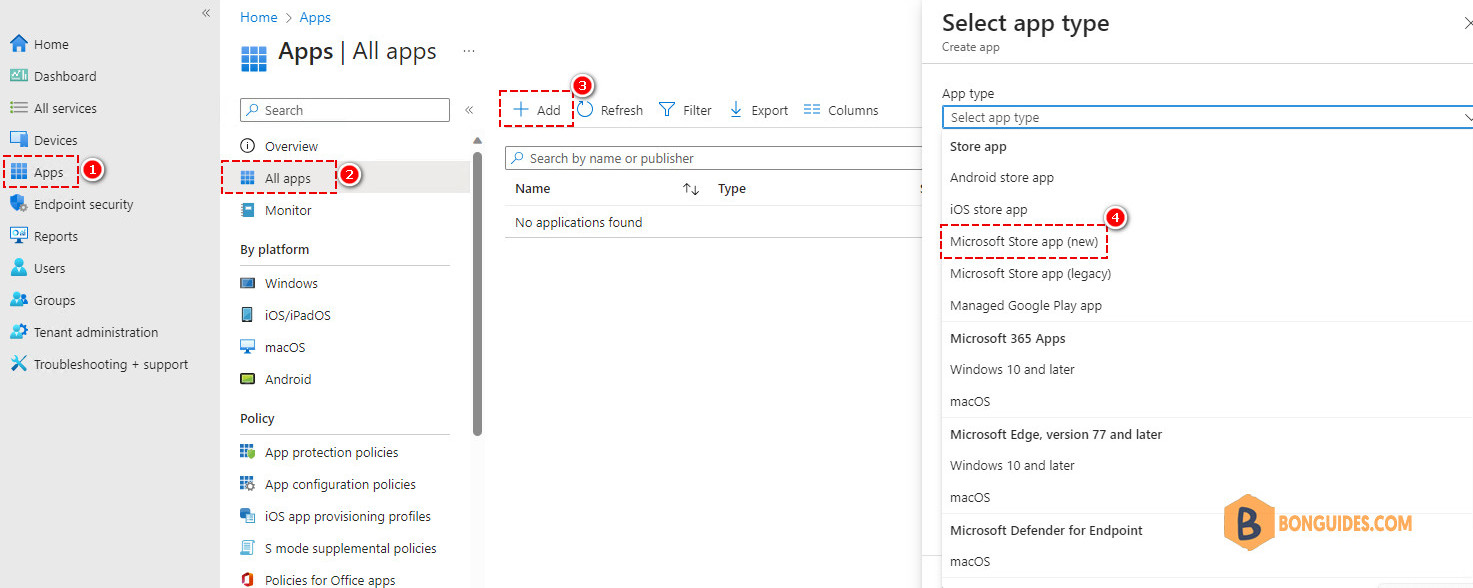
Task: Select the macOS platform item under By platform
Action: tap(273, 347)
